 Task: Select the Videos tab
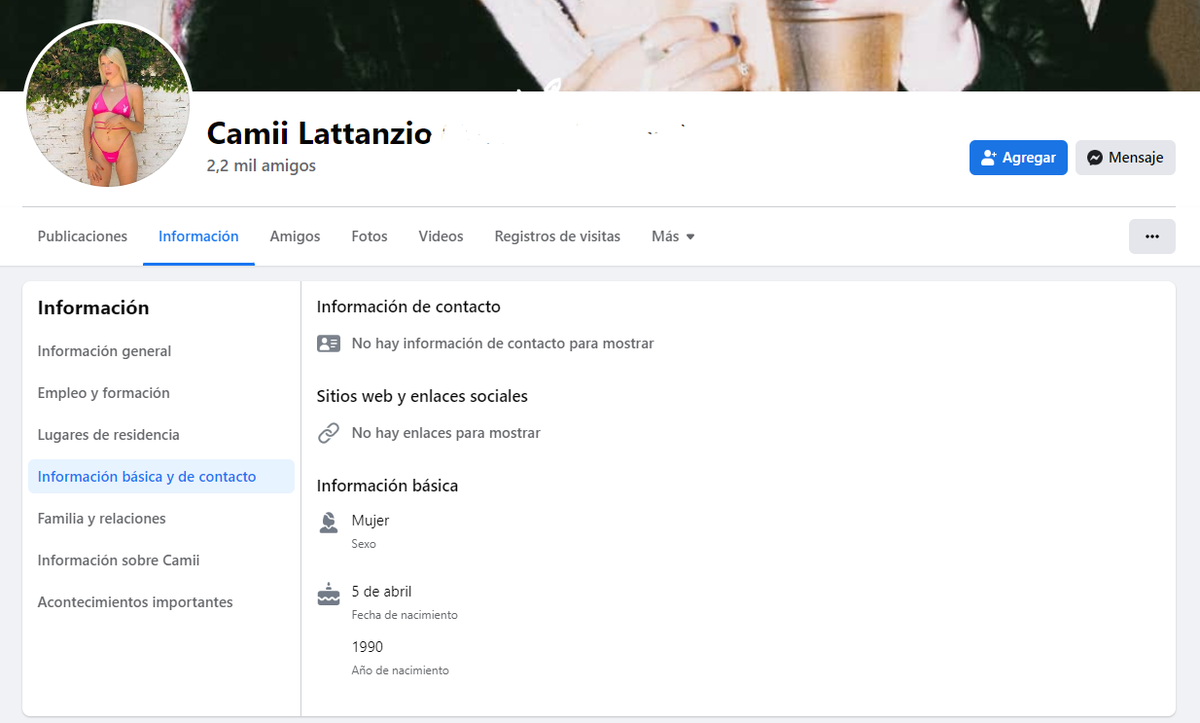point(441,237)
